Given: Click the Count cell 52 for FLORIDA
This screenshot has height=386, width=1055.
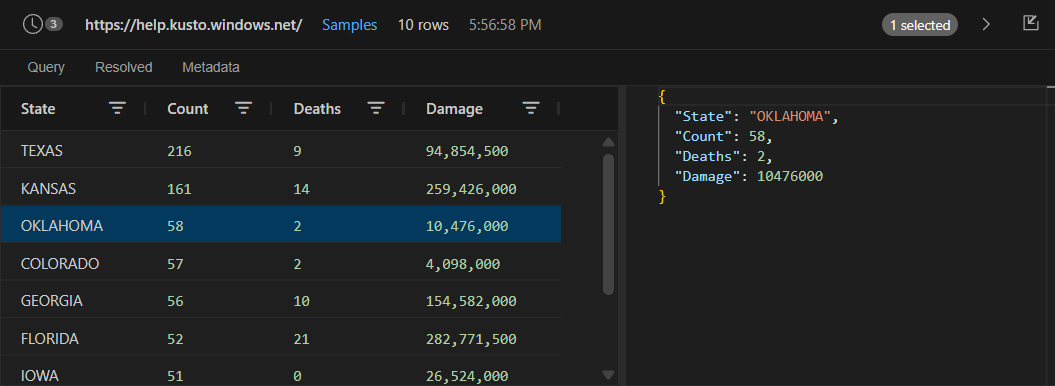Looking at the screenshot, I should pyautogui.click(x=175, y=339).
